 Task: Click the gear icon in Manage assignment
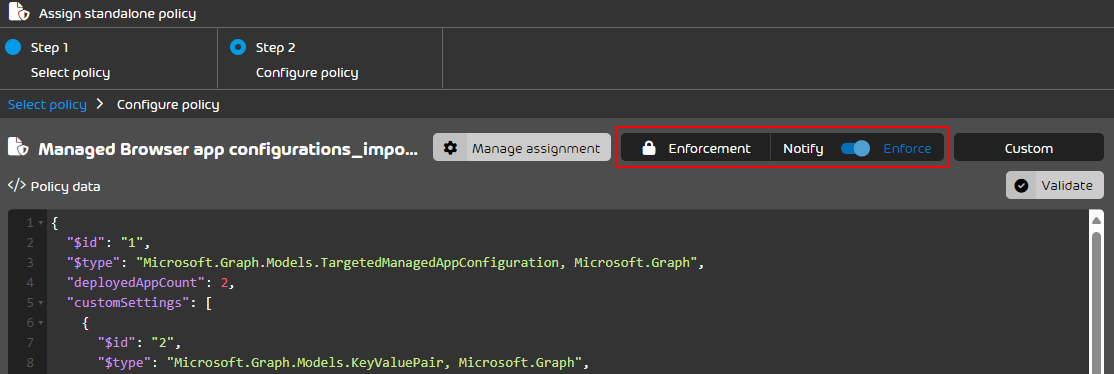pos(450,148)
